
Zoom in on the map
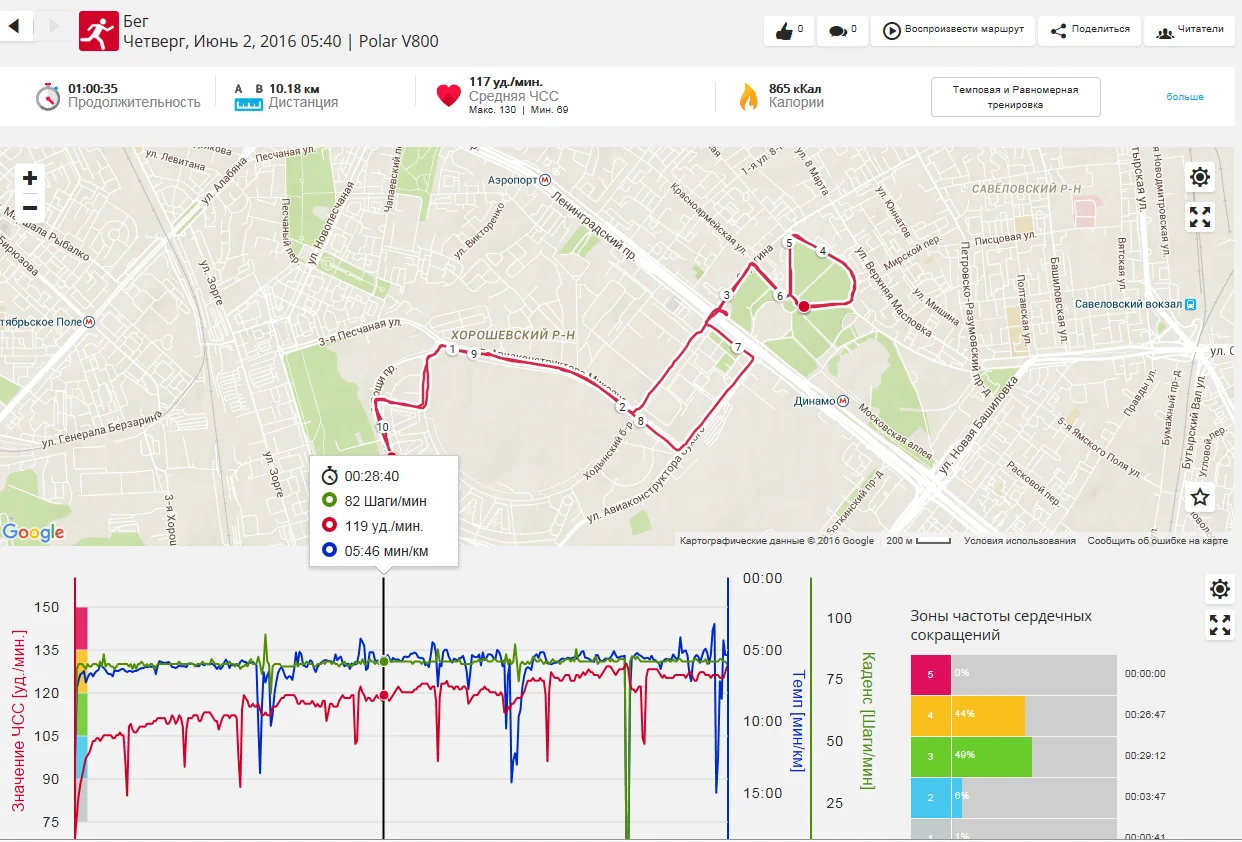coord(30,178)
